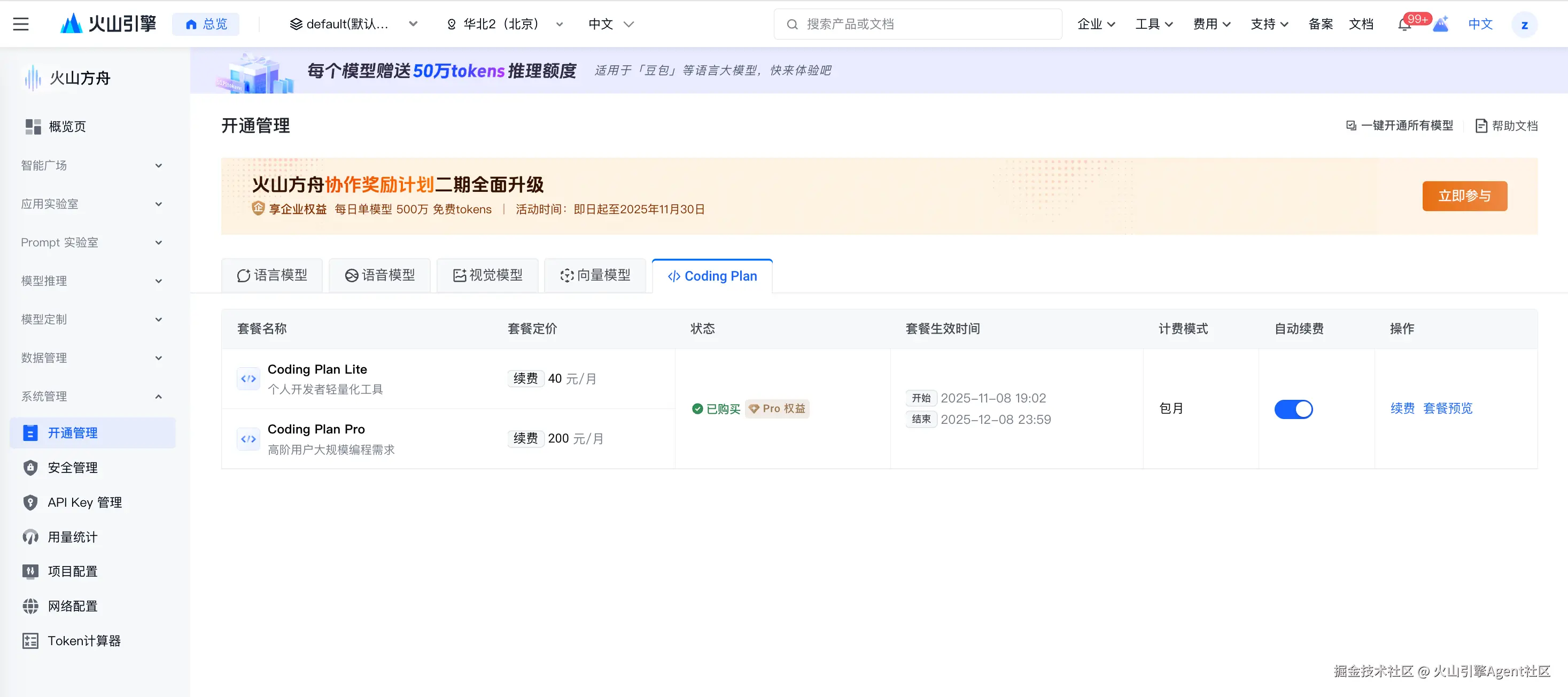Viewport: 1568px width, 697px height.
Task: Switch to the 向量模型 tab
Action: pos(595,276)
